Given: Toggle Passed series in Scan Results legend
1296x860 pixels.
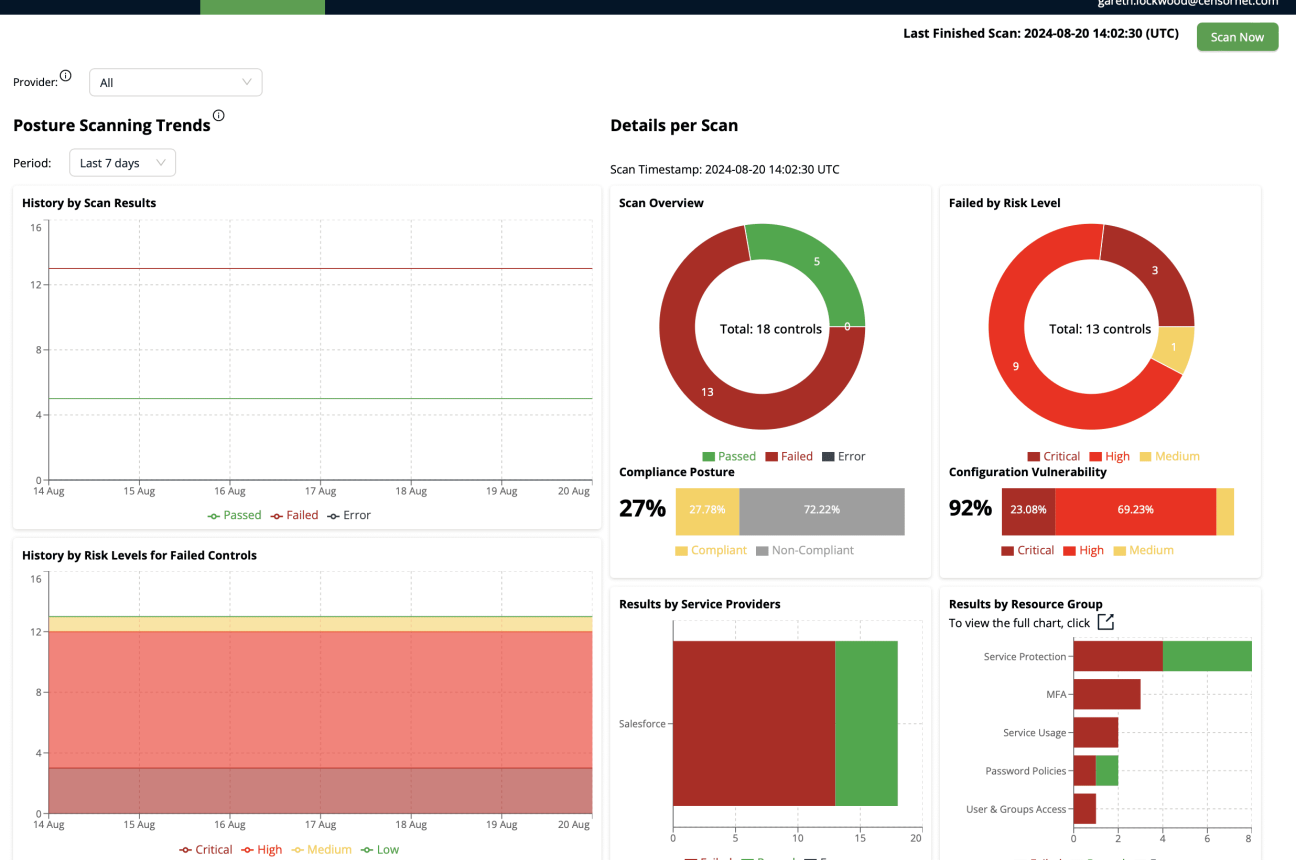Looking at the screenshot, I should (x=235, y=516).
